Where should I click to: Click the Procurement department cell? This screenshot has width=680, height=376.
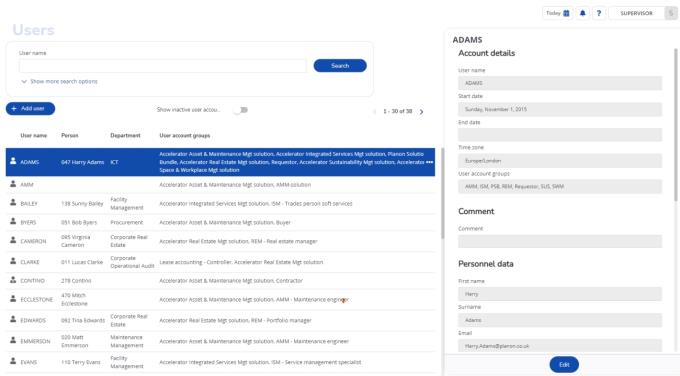coord(127,222)
